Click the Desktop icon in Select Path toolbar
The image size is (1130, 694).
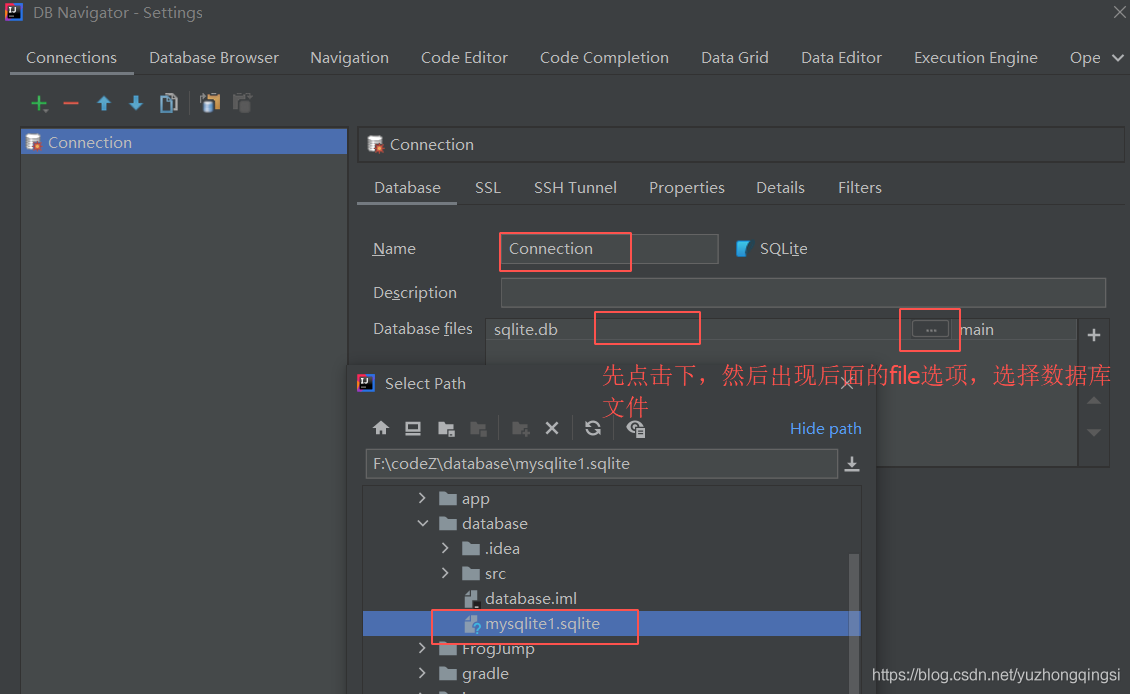[x=413, y=428]
